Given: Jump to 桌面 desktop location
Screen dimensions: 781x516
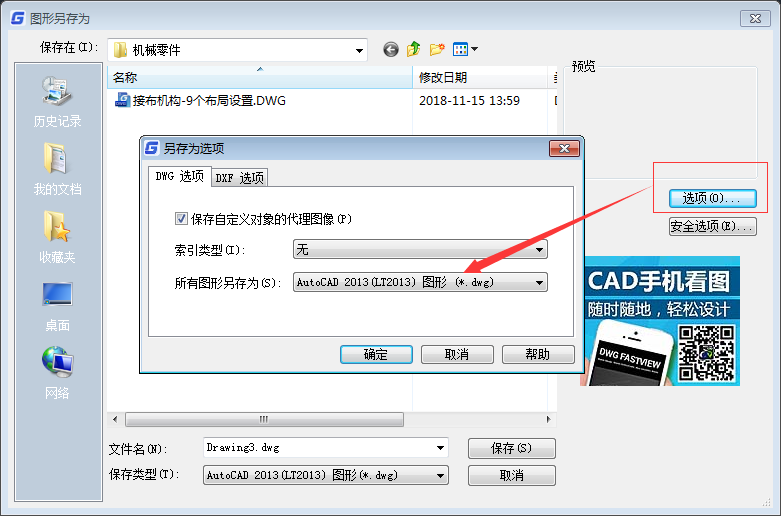Looking at the screenshot, I should tap(57, 306).
